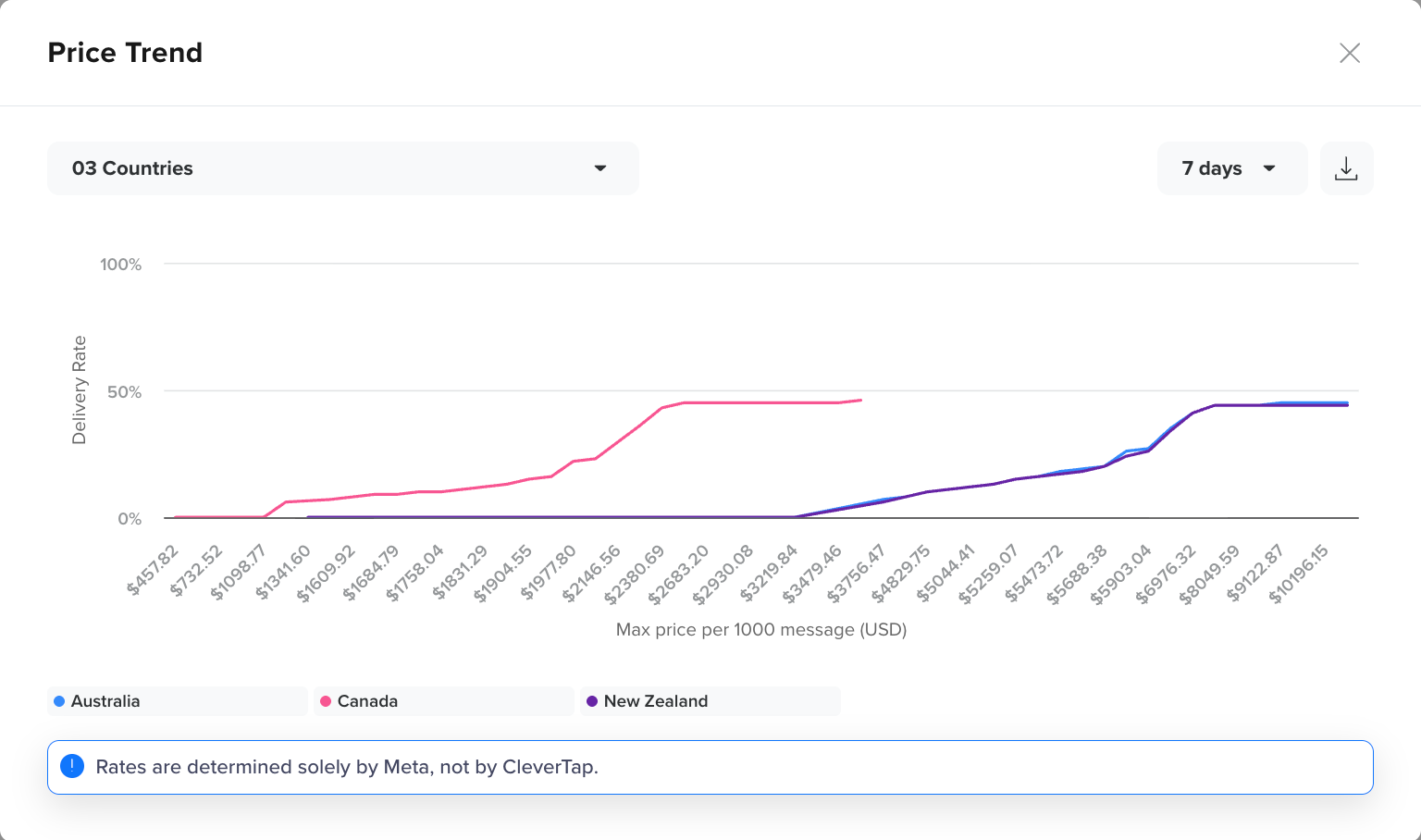Open the 03 Countries dropdown
Screen dimensions: 1421x840
coord(342,168)
